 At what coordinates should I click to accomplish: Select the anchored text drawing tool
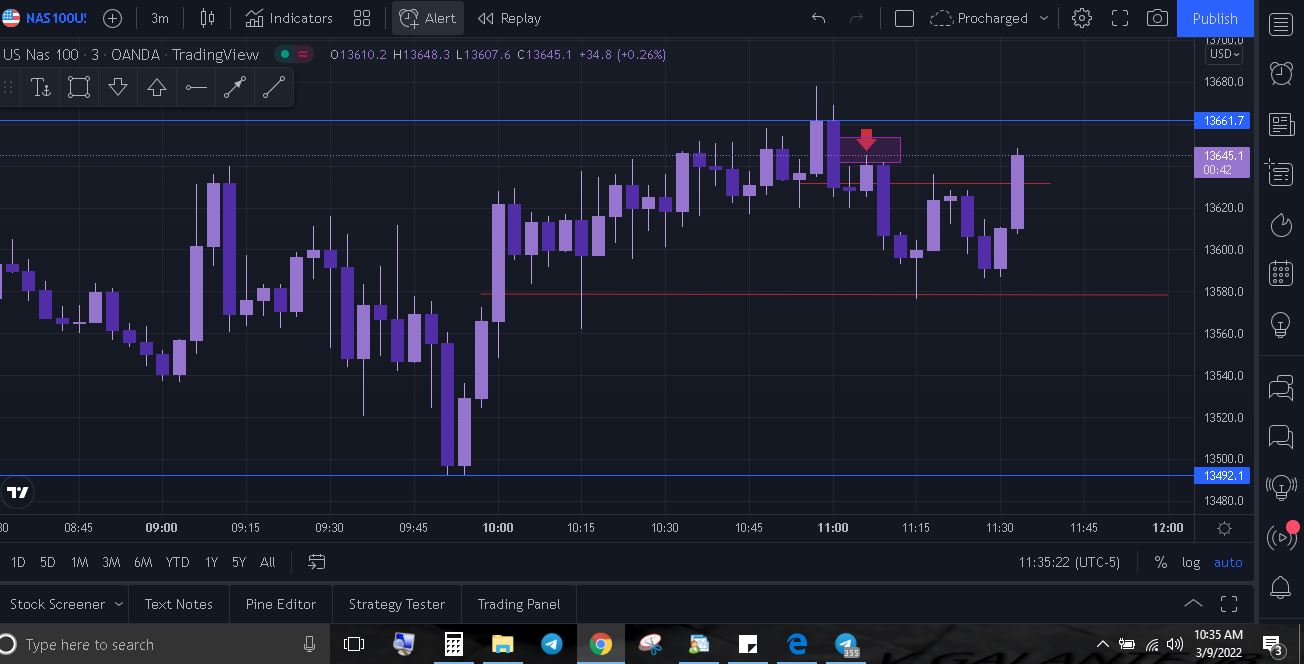coord(41,88)
